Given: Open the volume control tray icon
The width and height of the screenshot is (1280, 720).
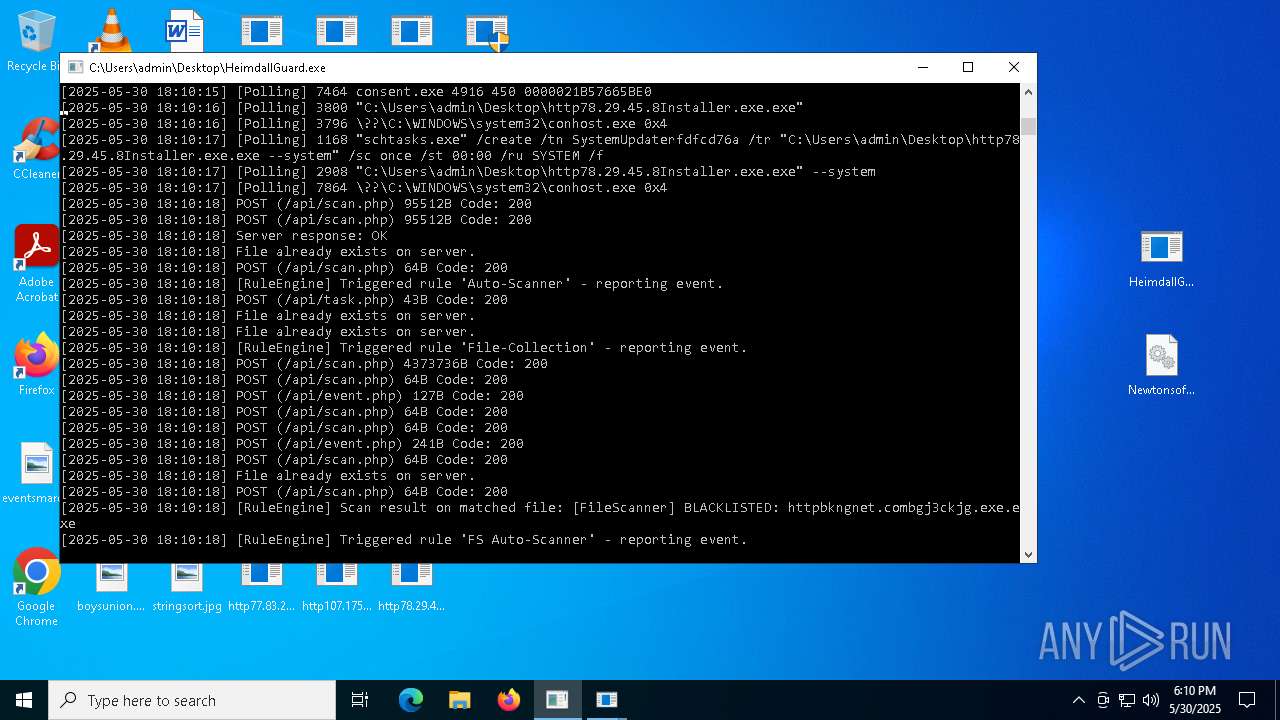Looking at the screenshot, I should pyautogui.click(x=1150, y=700).
